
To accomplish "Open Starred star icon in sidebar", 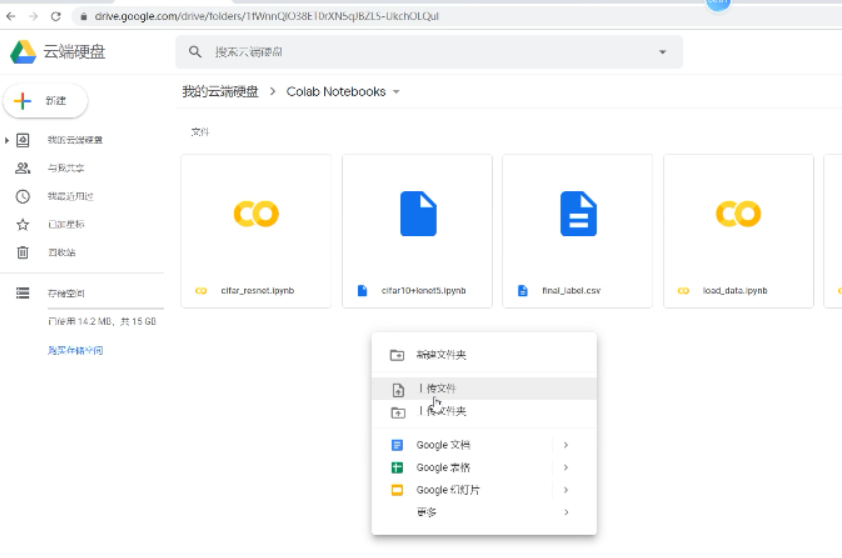I will click(23, 224).
